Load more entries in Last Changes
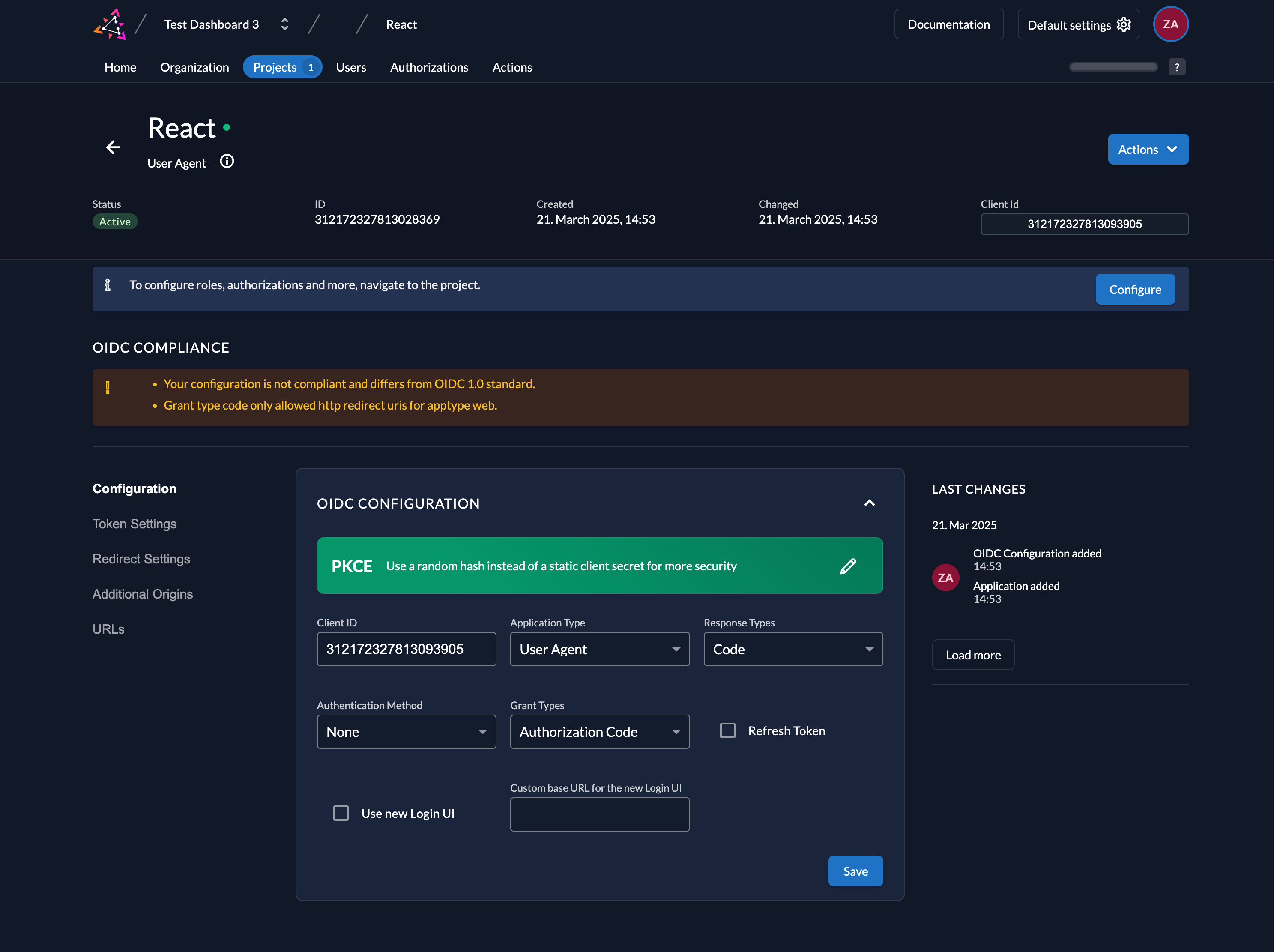1274x952 pixels. pos(973,655)
